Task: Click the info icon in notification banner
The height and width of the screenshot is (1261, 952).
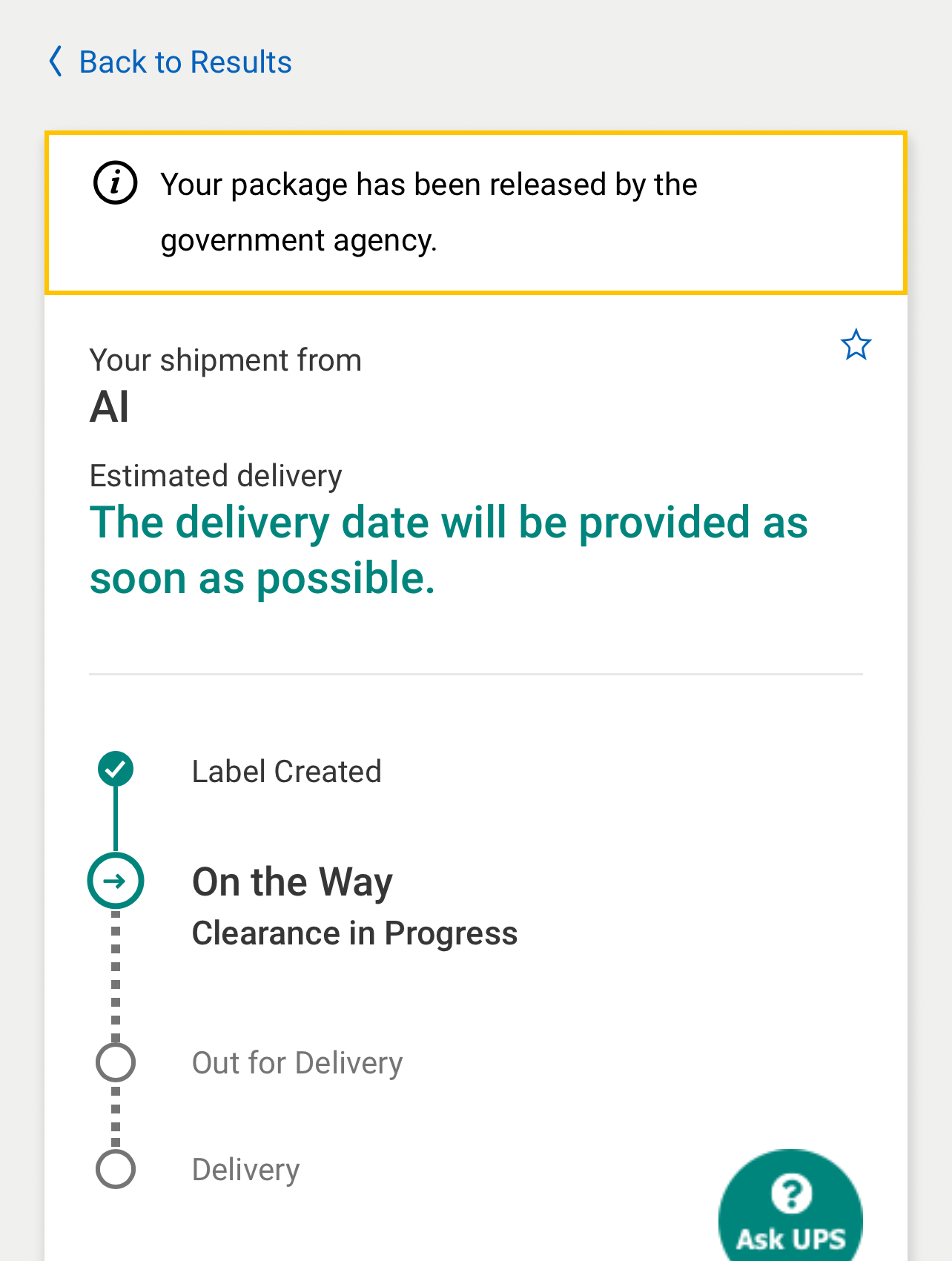Action: coord(115,183)
